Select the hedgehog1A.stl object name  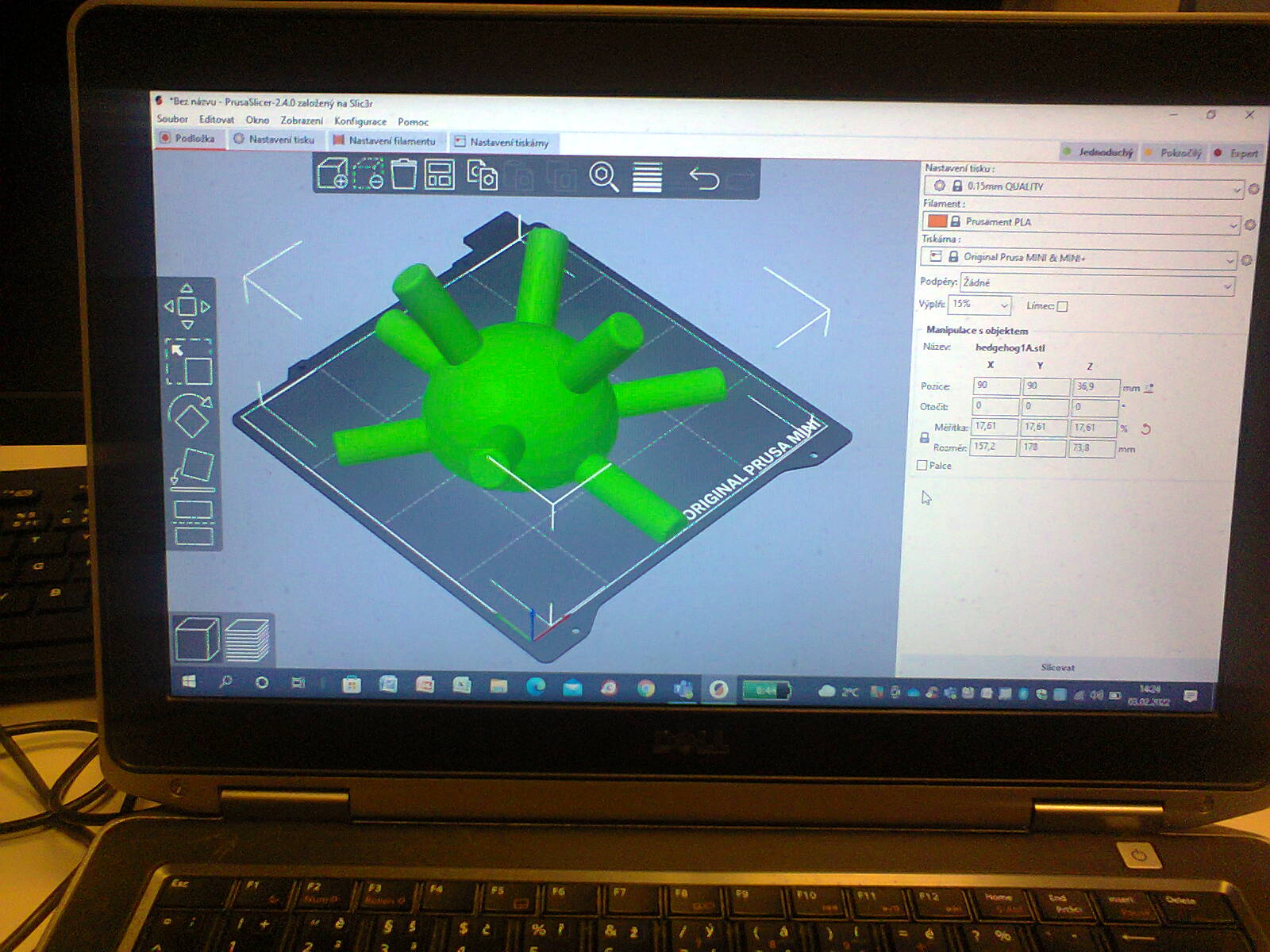[x=1010, y=347]
